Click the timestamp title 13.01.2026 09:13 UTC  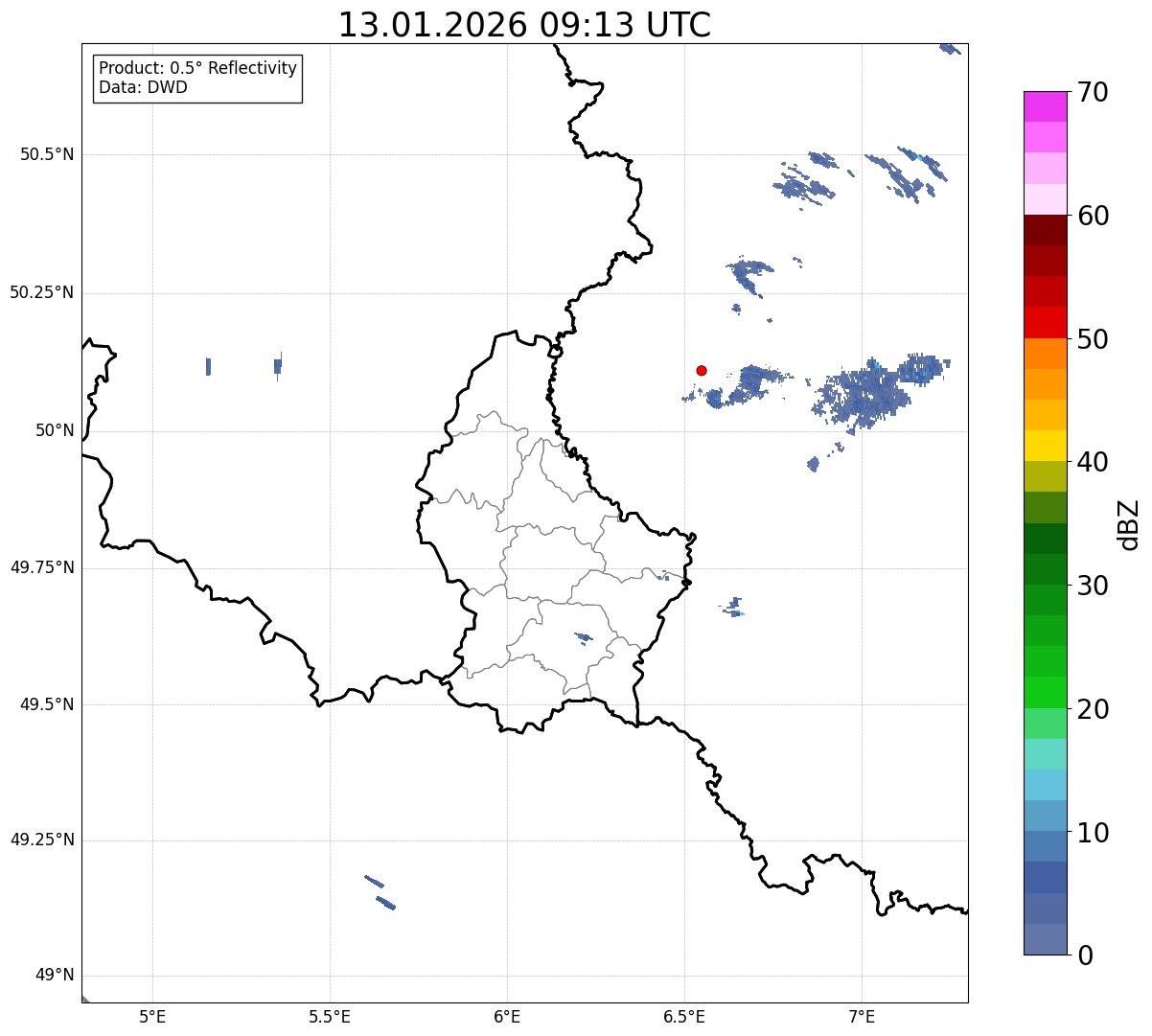[524, 25]
